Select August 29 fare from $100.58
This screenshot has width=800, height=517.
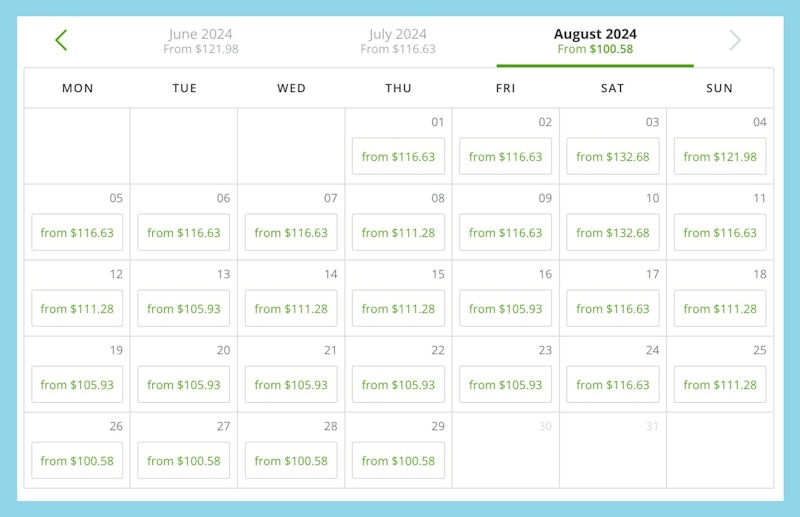398,461
